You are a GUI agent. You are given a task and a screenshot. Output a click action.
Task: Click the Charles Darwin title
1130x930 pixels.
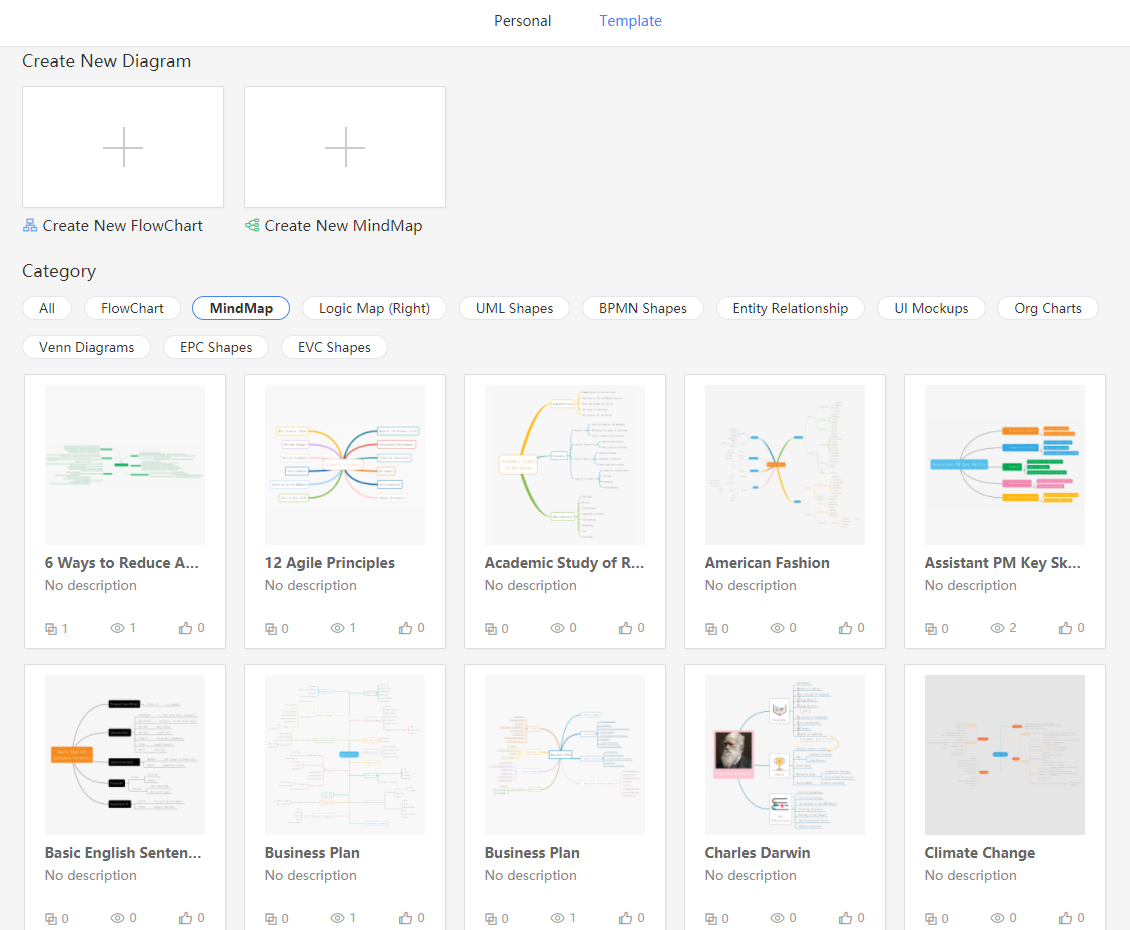(x=757, y=852)
